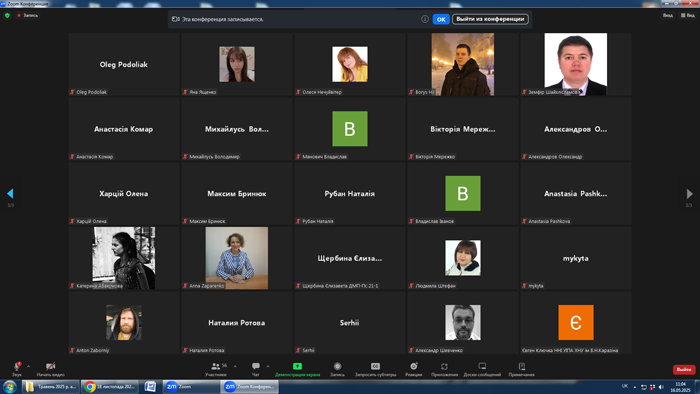This screenshot has height=394, width=700.
Task: Request captions via Запросить субтитры
Action: (x=375, y=369)
